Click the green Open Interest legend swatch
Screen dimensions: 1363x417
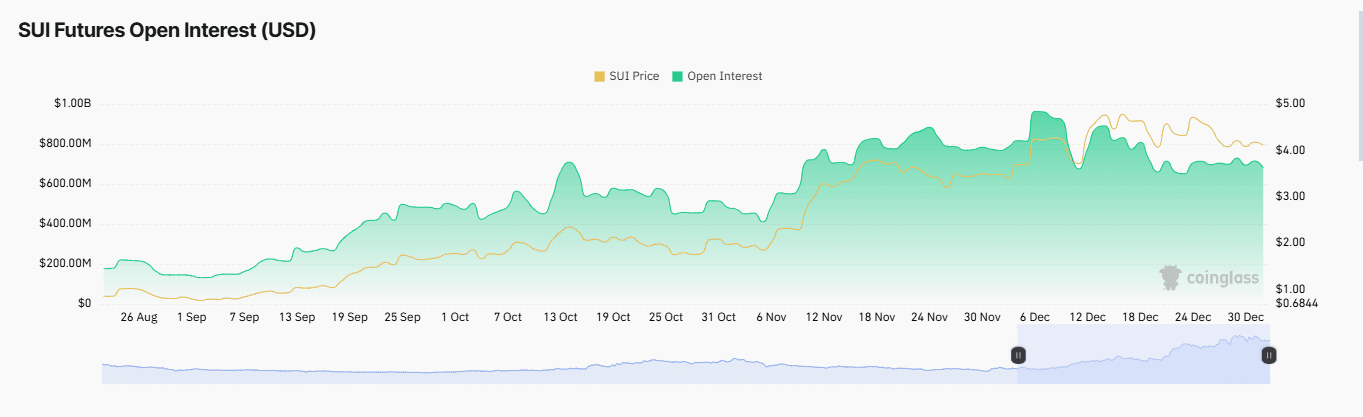tap(677, 76)
